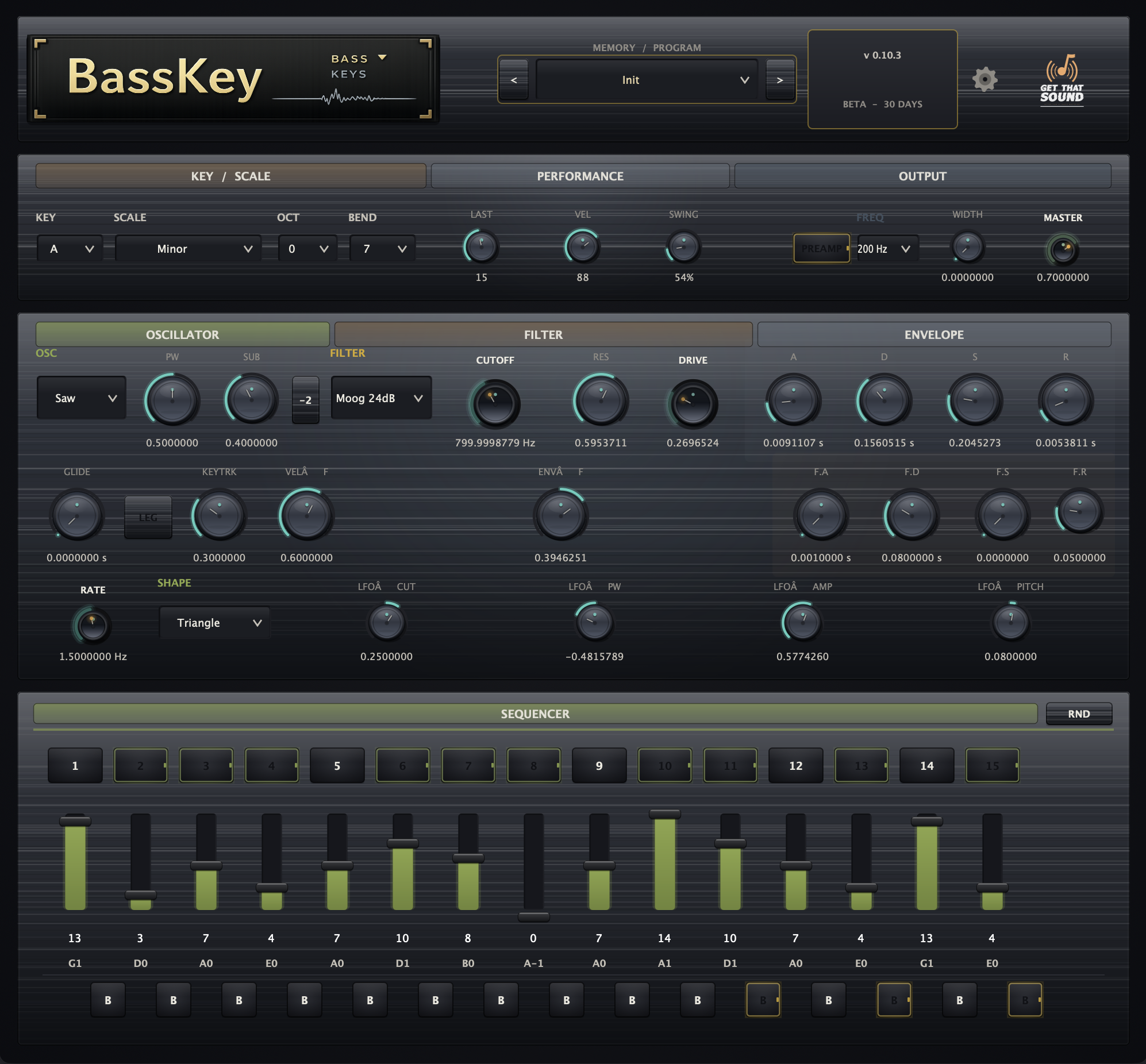The width and height of the screenshot is (1146, 1064).
Task: Switch to the PERFORMANCE tab
Action: tap(580, 176)
